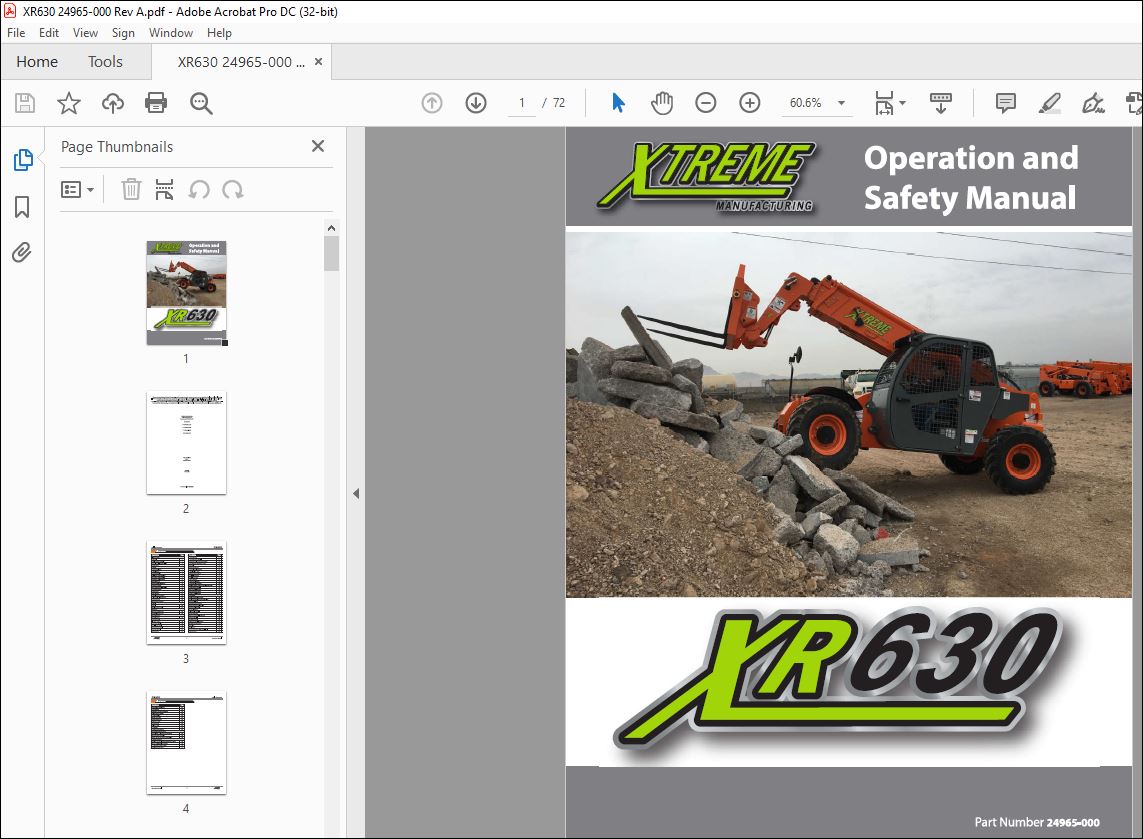1143x839 pixels.
Task: Open the Find text magnifier tool
Action: tap(201, 104)
